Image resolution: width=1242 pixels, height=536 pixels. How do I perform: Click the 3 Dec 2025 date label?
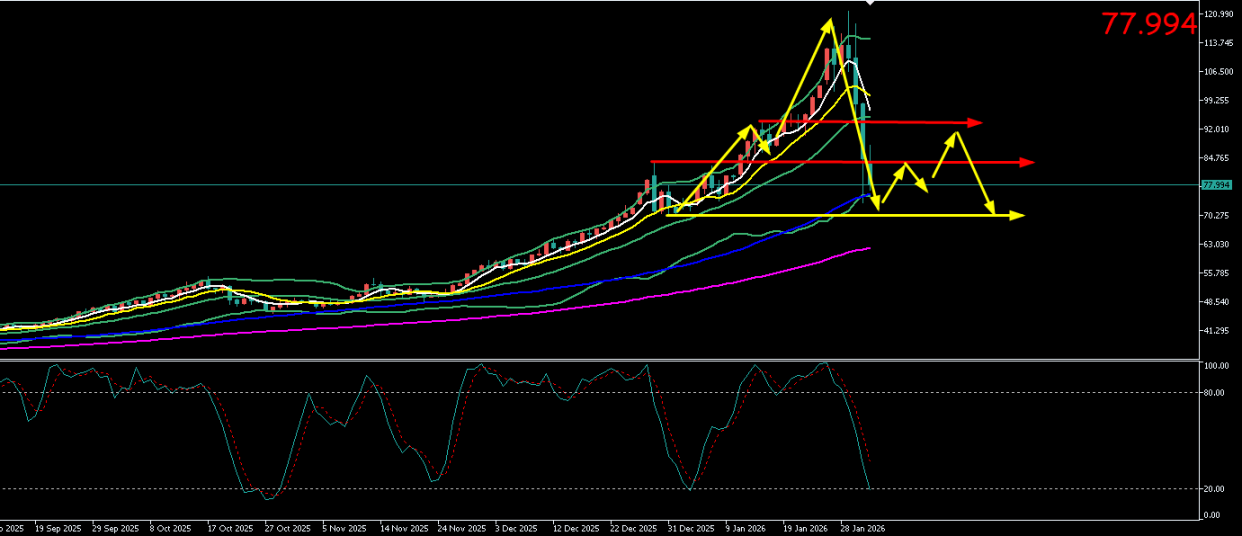pos(516,527)
